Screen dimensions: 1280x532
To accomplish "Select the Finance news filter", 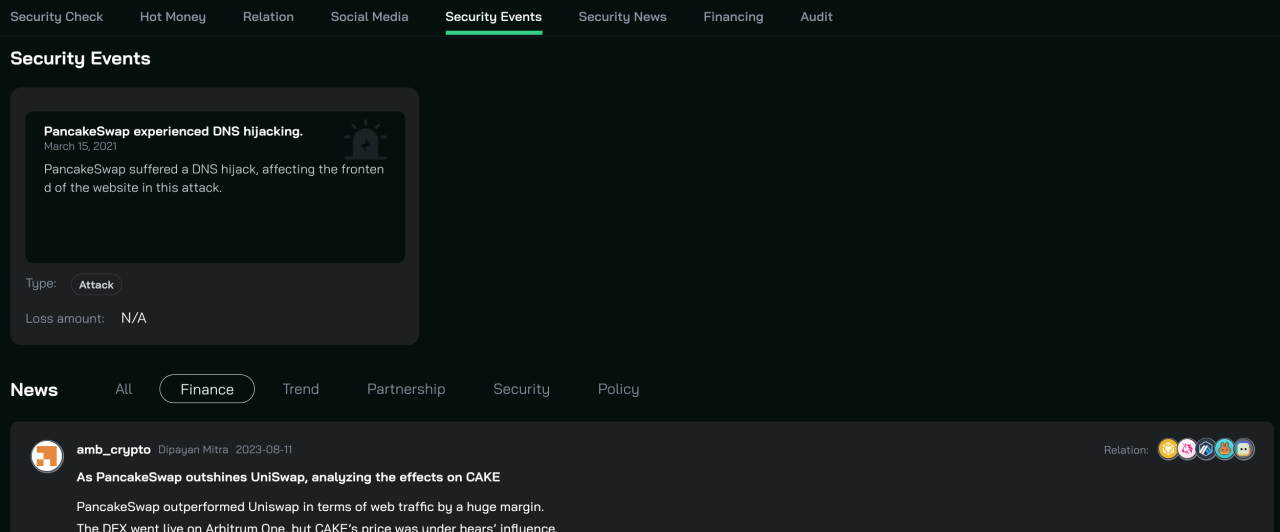I will pos(207,389).
